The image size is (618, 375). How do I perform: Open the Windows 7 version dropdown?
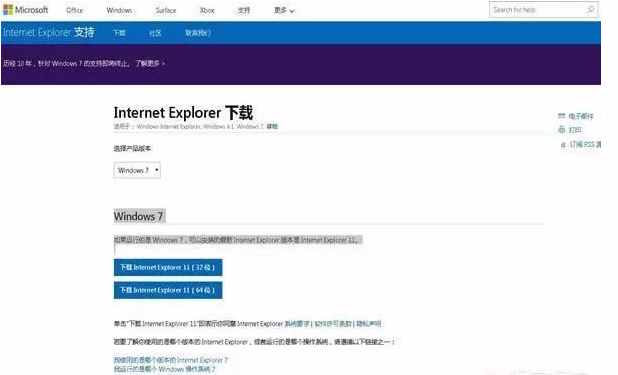[137, 170]
